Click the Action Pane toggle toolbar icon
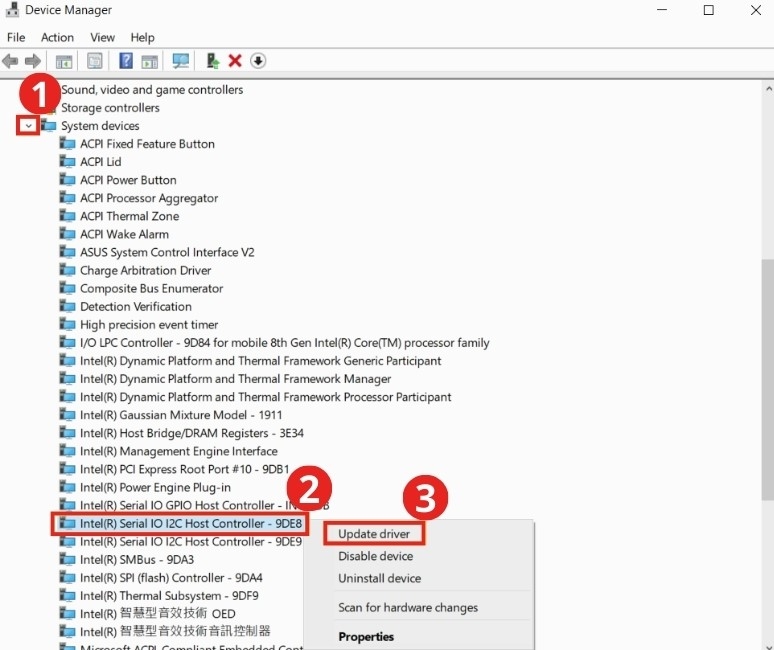The image size is (774, 650). (150, 61)
